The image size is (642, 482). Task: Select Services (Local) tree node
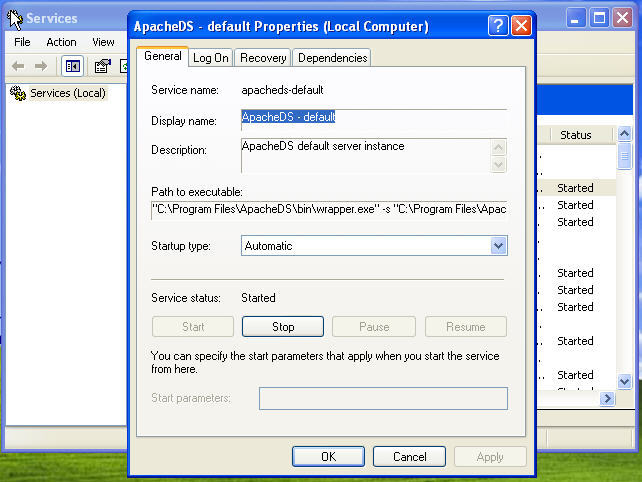coord(68,93)
